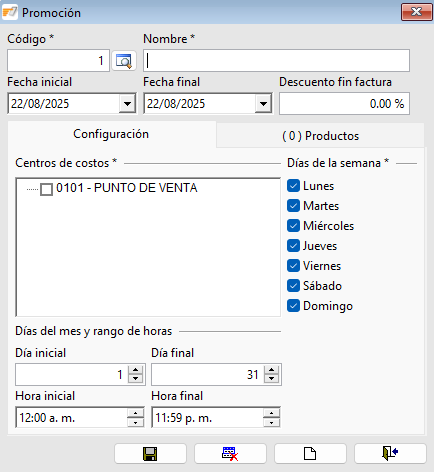Toggle the Domingo checkbox
Image resolution: width=434 pixels, height=472 pixels.
click(293, 306)
